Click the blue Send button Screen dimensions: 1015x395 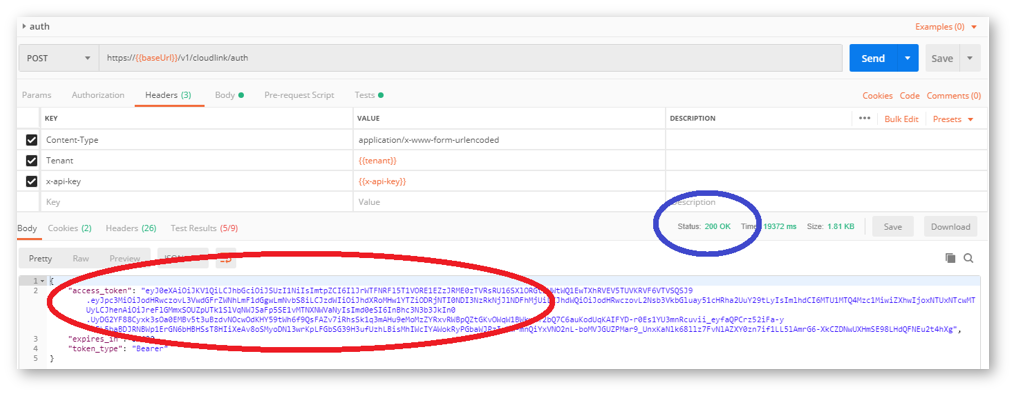(873, 58)
